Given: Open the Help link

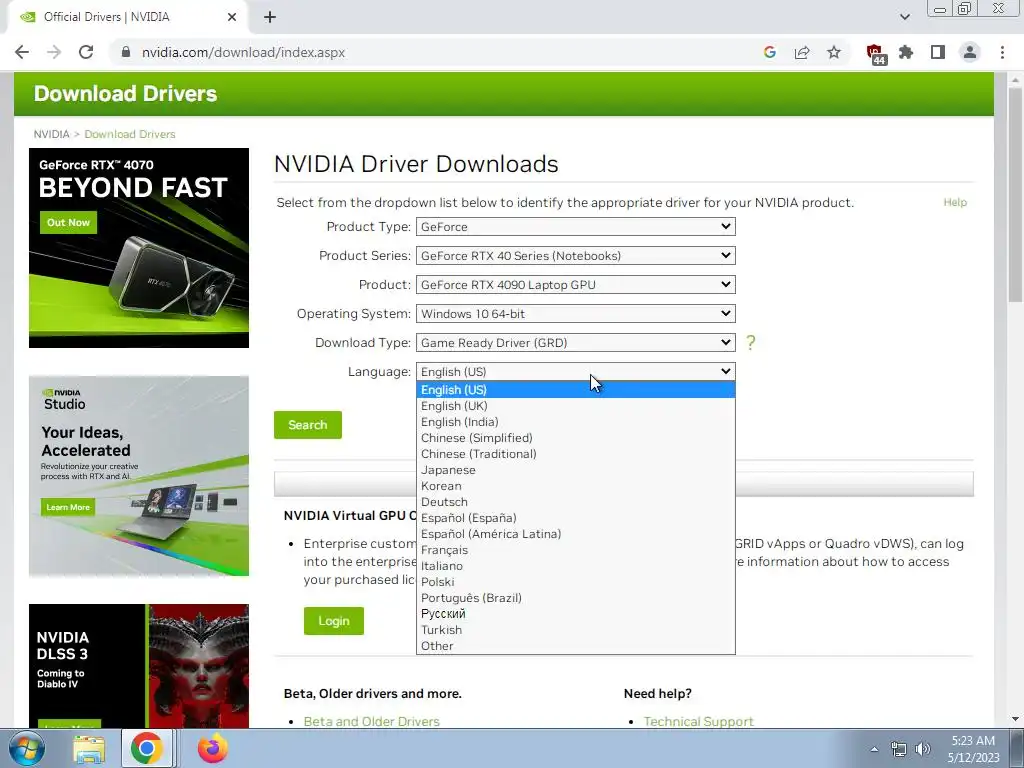Looking at the screenshot, I should (x=955, y=202).
